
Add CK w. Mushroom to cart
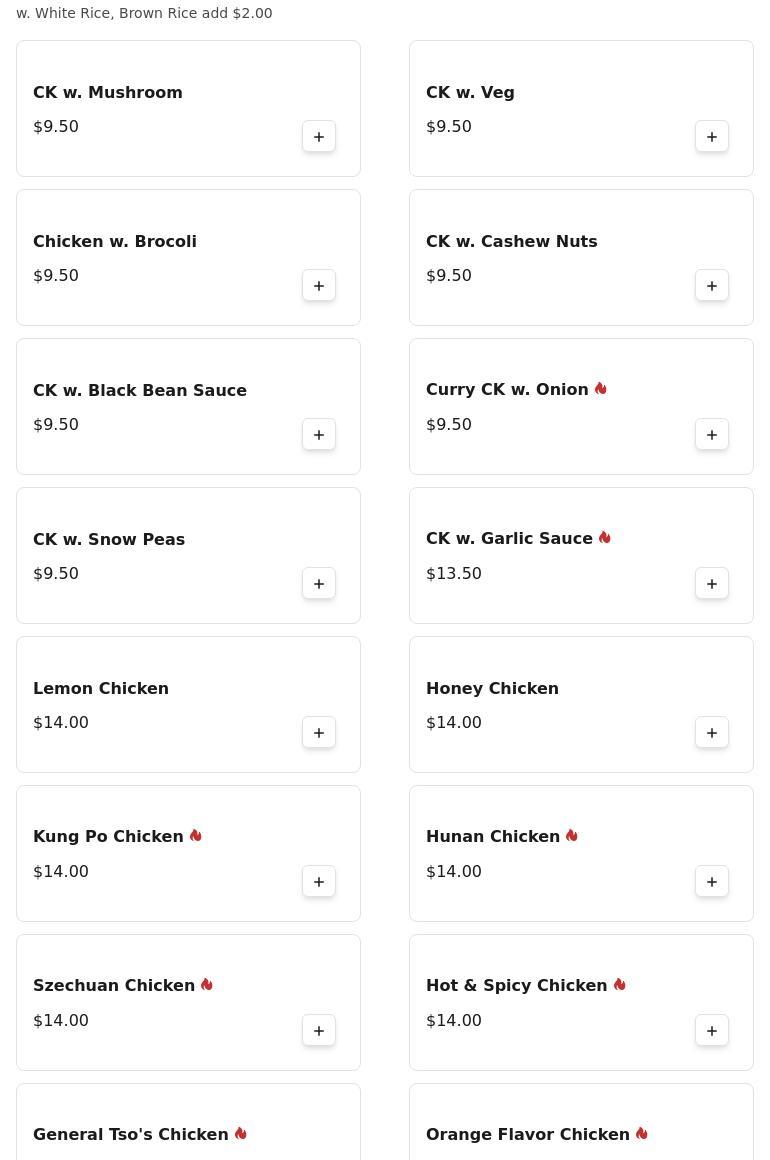click(x=319, y=137)
